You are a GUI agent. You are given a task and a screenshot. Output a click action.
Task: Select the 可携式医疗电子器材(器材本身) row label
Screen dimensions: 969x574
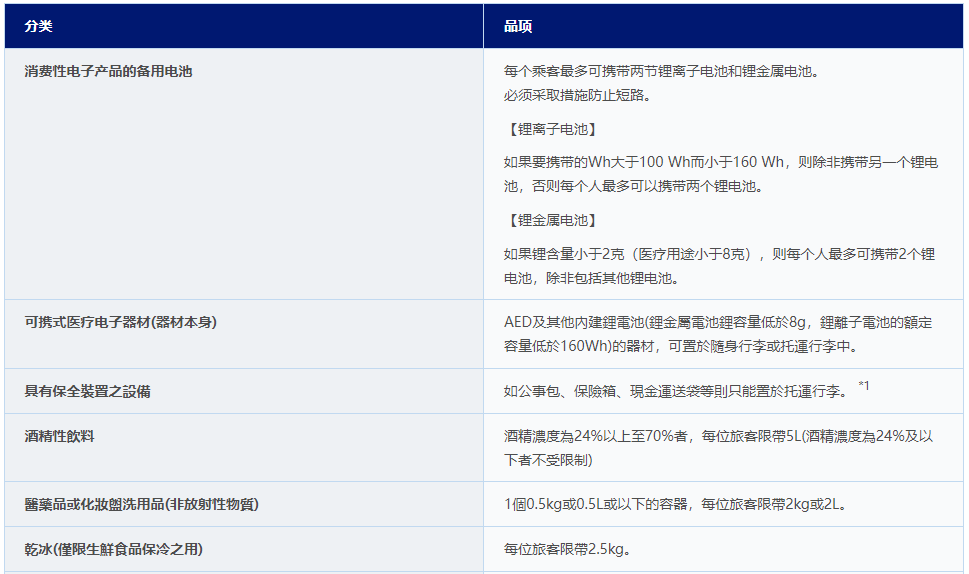pyautogui.click(x=121, y=322)
